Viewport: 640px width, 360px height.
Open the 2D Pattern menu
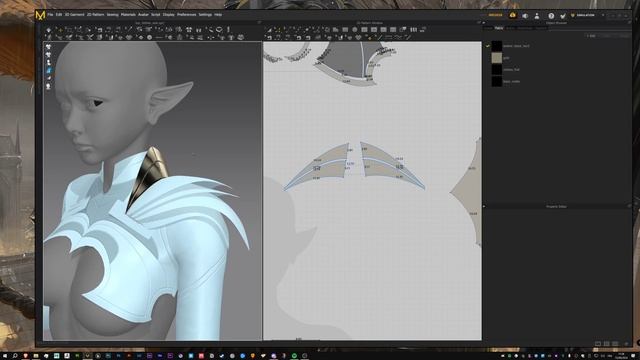(96, 15)
